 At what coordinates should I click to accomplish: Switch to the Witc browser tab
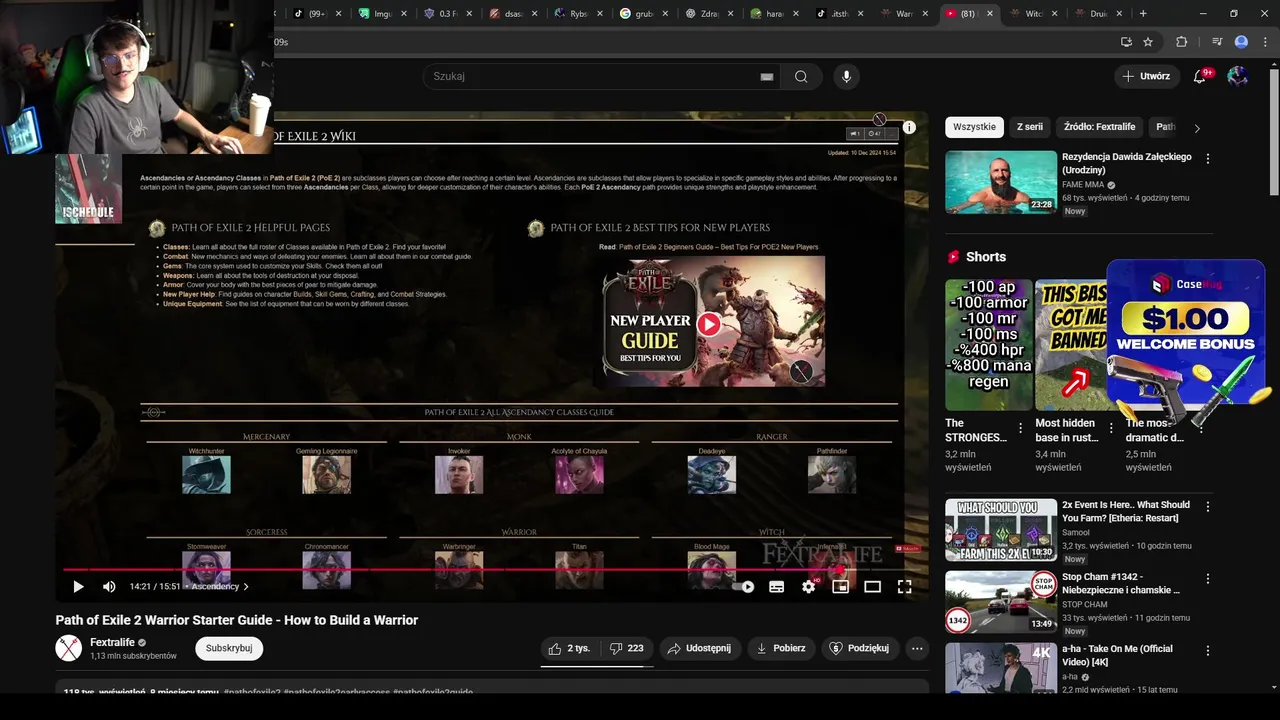(x=1032, y=14)
